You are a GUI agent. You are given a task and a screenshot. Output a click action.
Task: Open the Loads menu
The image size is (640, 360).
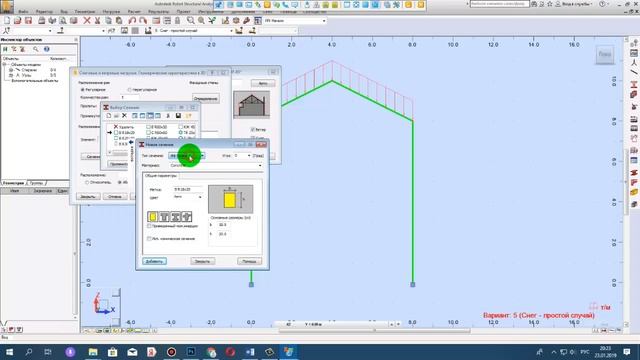[x=111, y=12]
